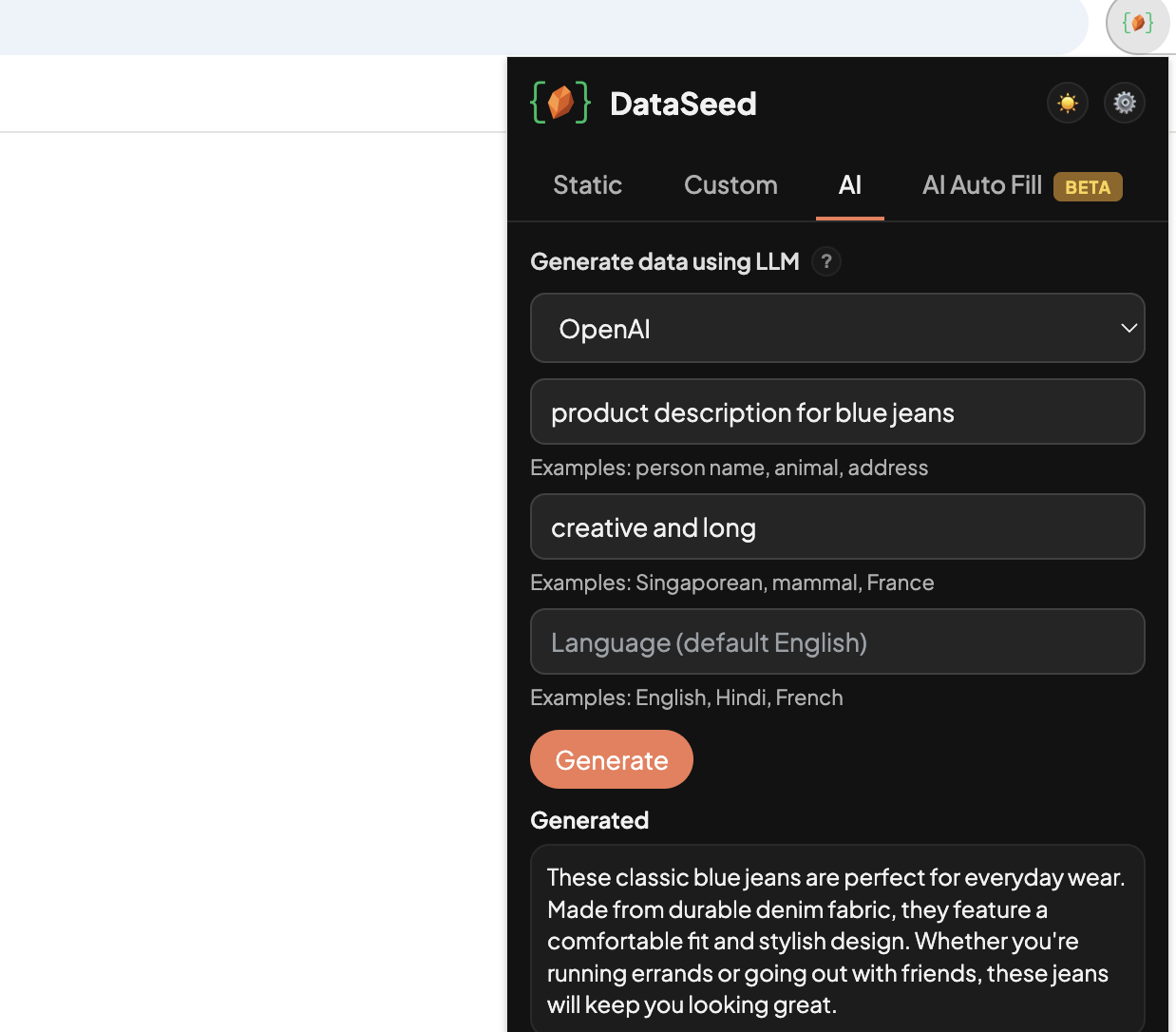1176x1032 pixels.
Task: Select the AI tab
Action: point(849,185)
